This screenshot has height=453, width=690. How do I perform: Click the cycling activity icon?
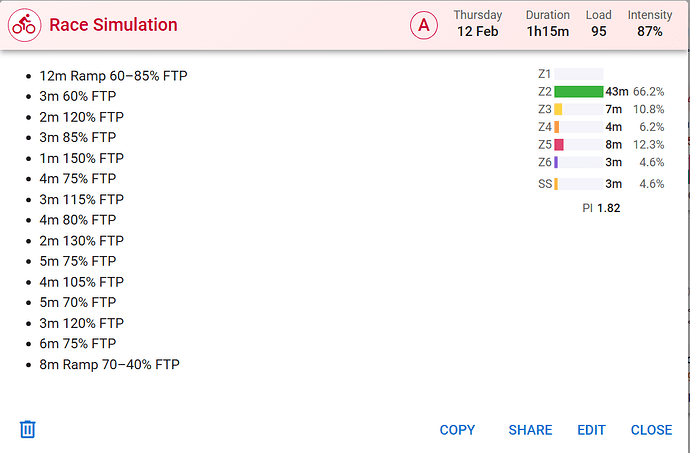(x=25, y=25)
